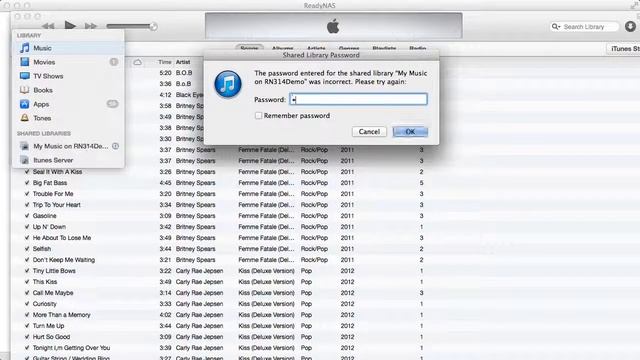Click Britney Spears artist in Gasoline row

196,216
